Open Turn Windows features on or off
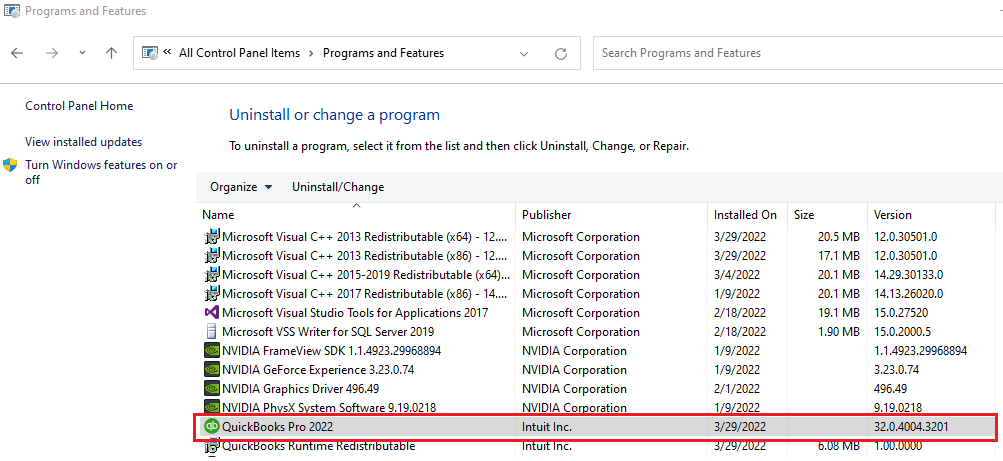This screenshot has width=1003, height=461. pyautogui.click(x=101, y=173)
